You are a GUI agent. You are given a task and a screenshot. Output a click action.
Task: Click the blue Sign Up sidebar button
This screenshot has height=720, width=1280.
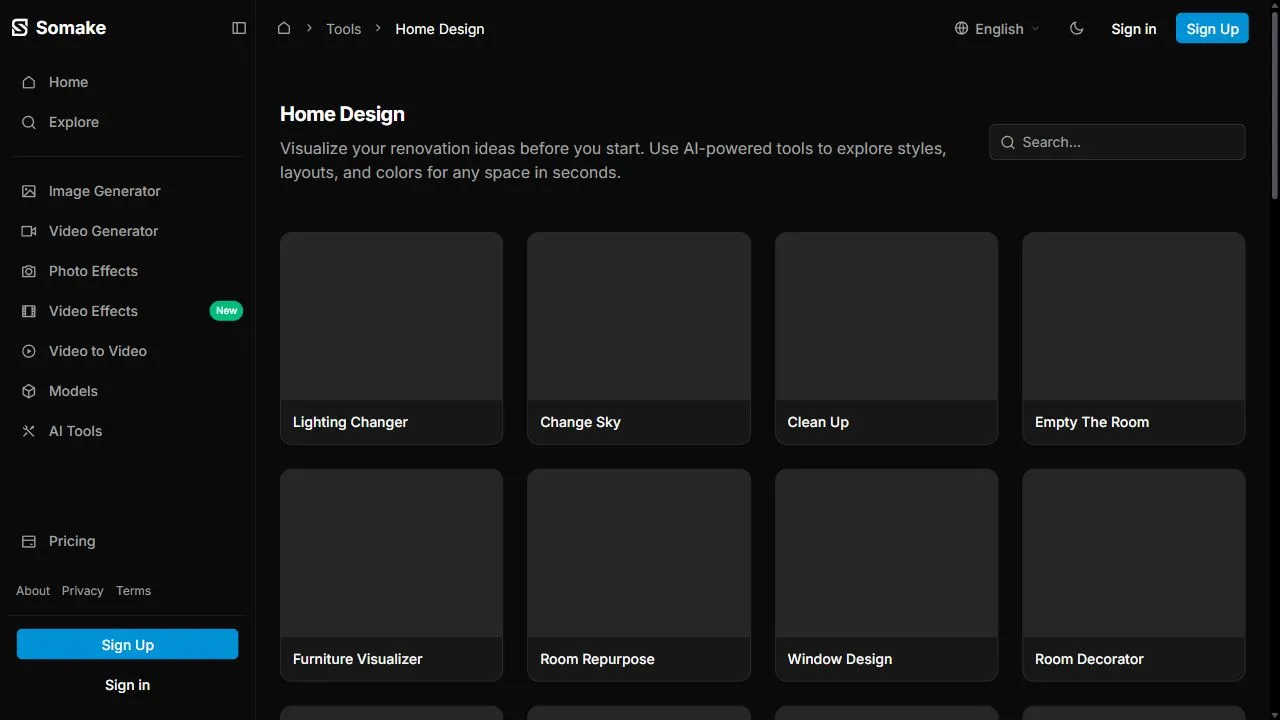coord(128,645)
